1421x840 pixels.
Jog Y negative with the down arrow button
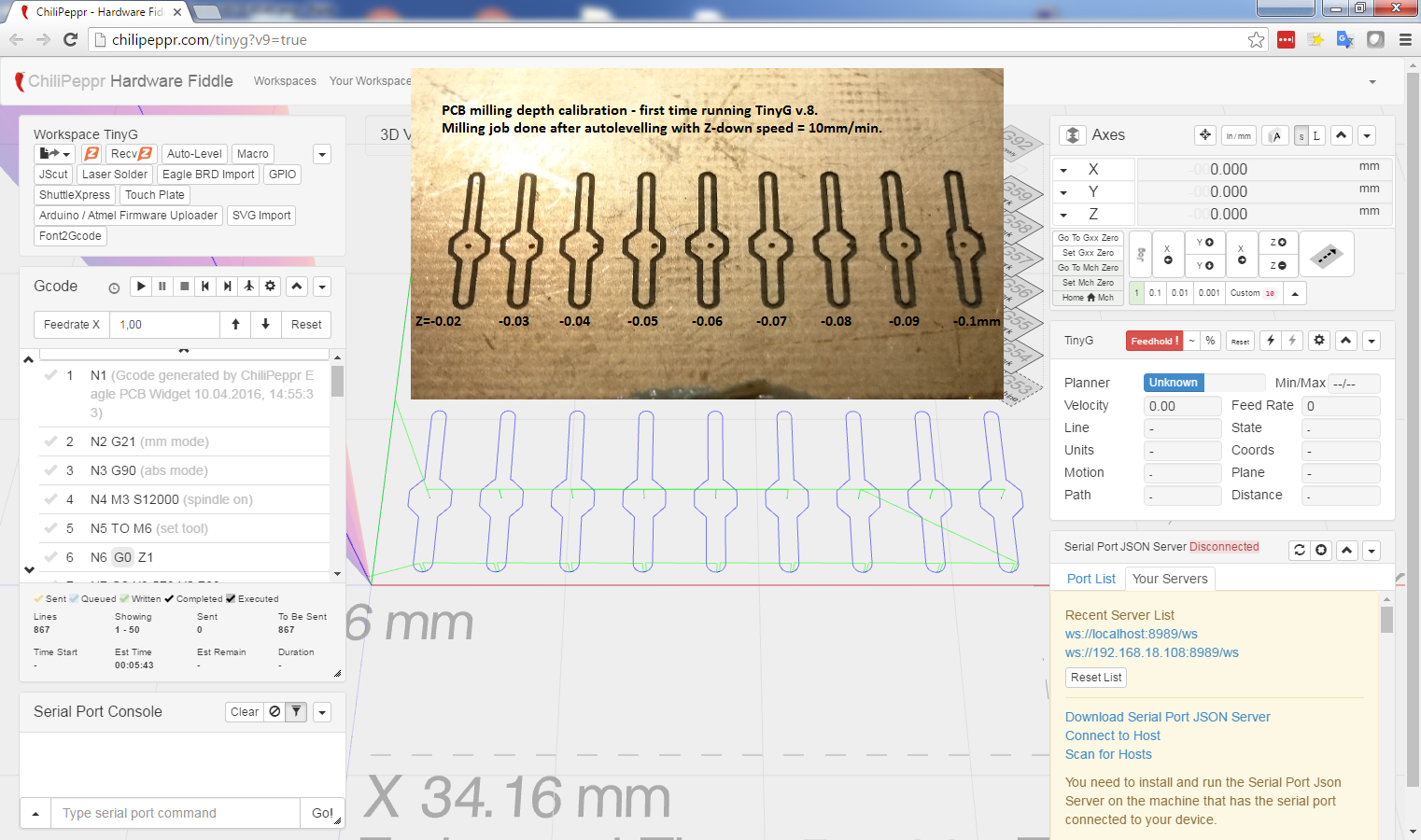[1204, 265]
